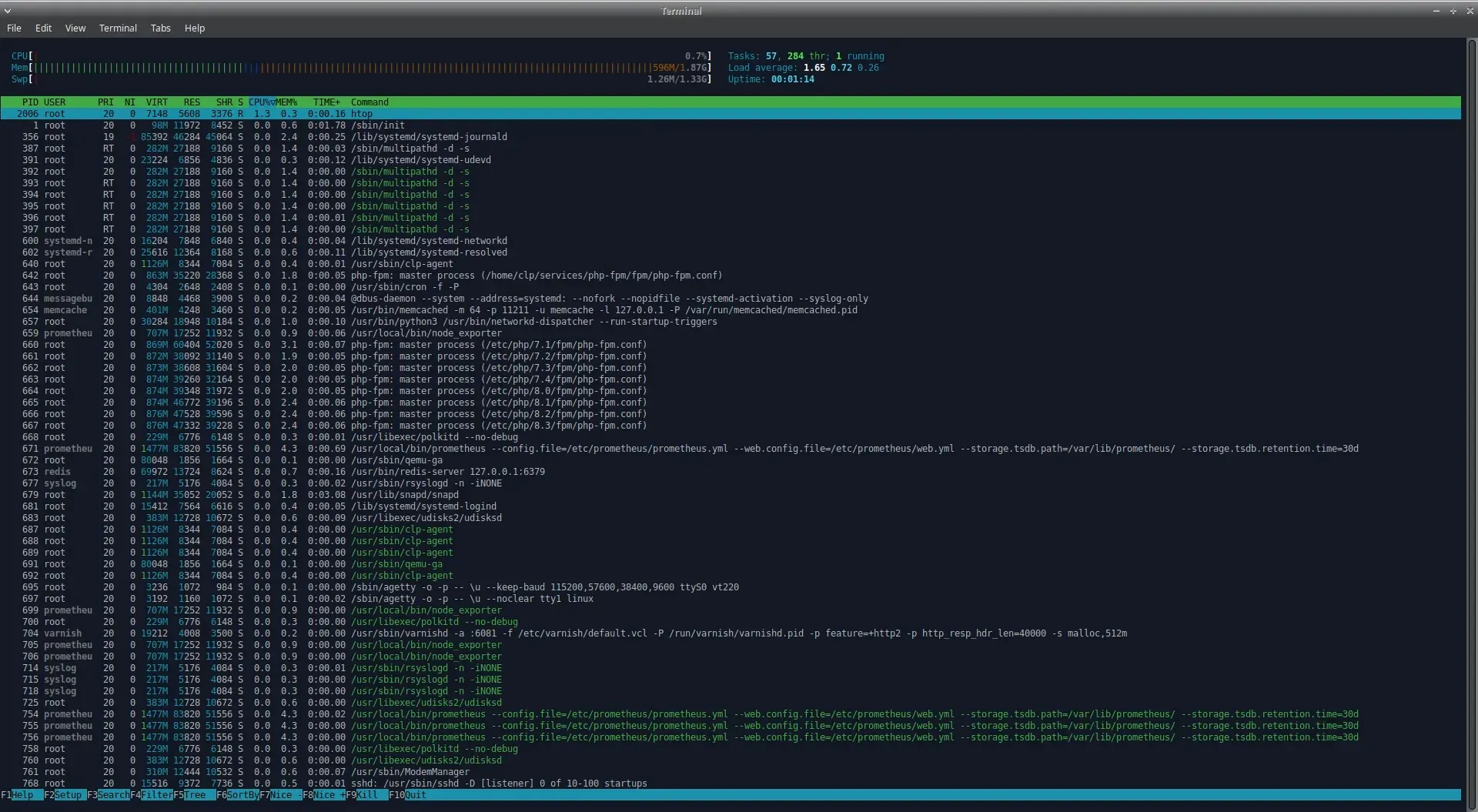Click the Mem usage meter bar
This screenshot has height=812, width=1478.
click(x=369, y=68)
